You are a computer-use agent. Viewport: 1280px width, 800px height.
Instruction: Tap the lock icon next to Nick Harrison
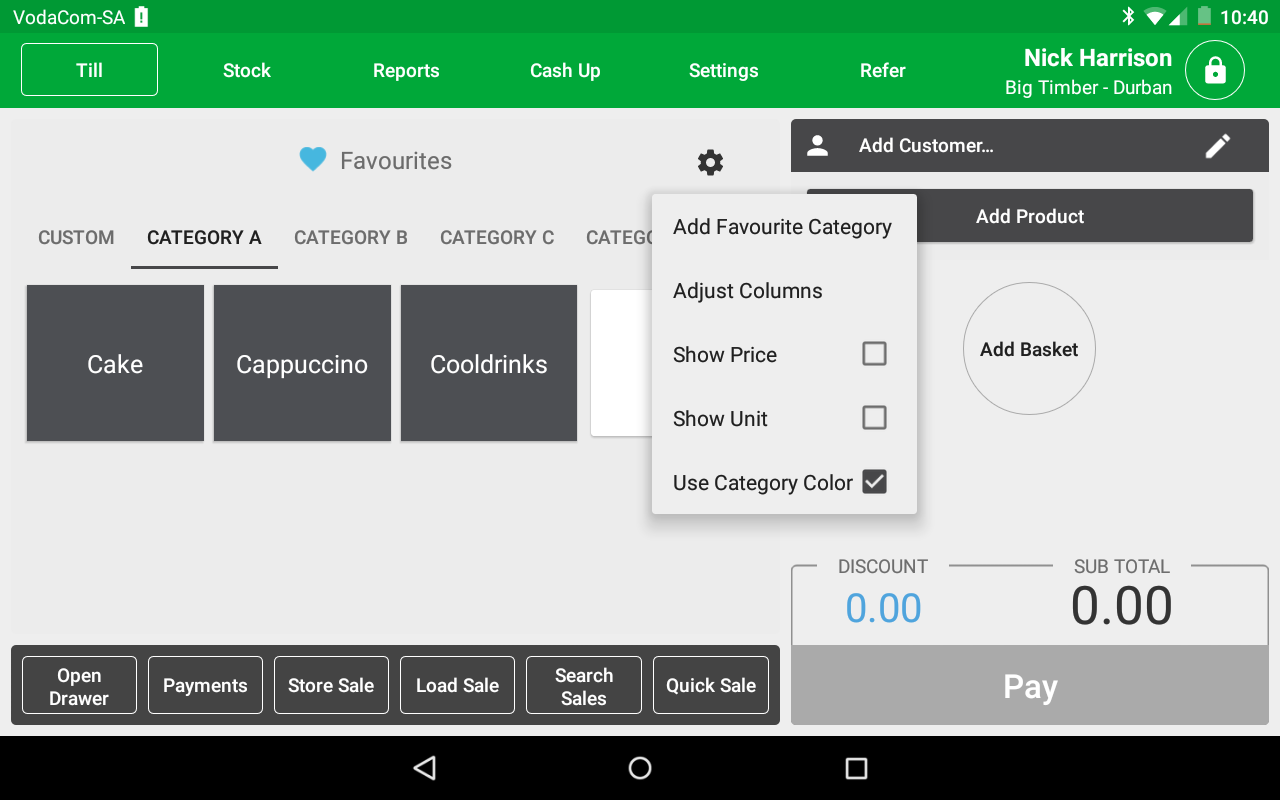pyautogui.click(x=1215, y=71)
